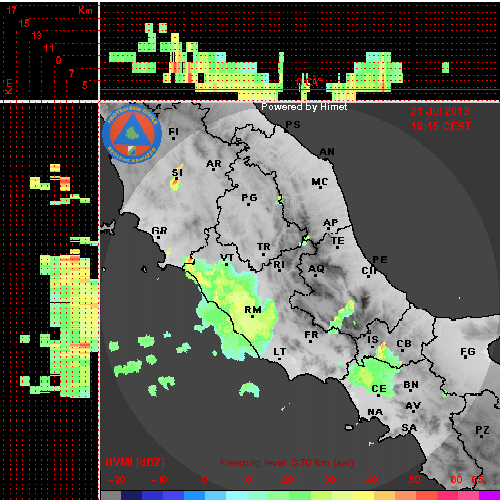
Task: Select the '30' value on the dBZ scale
Action: pyautogui.click(x=329, y=480)
